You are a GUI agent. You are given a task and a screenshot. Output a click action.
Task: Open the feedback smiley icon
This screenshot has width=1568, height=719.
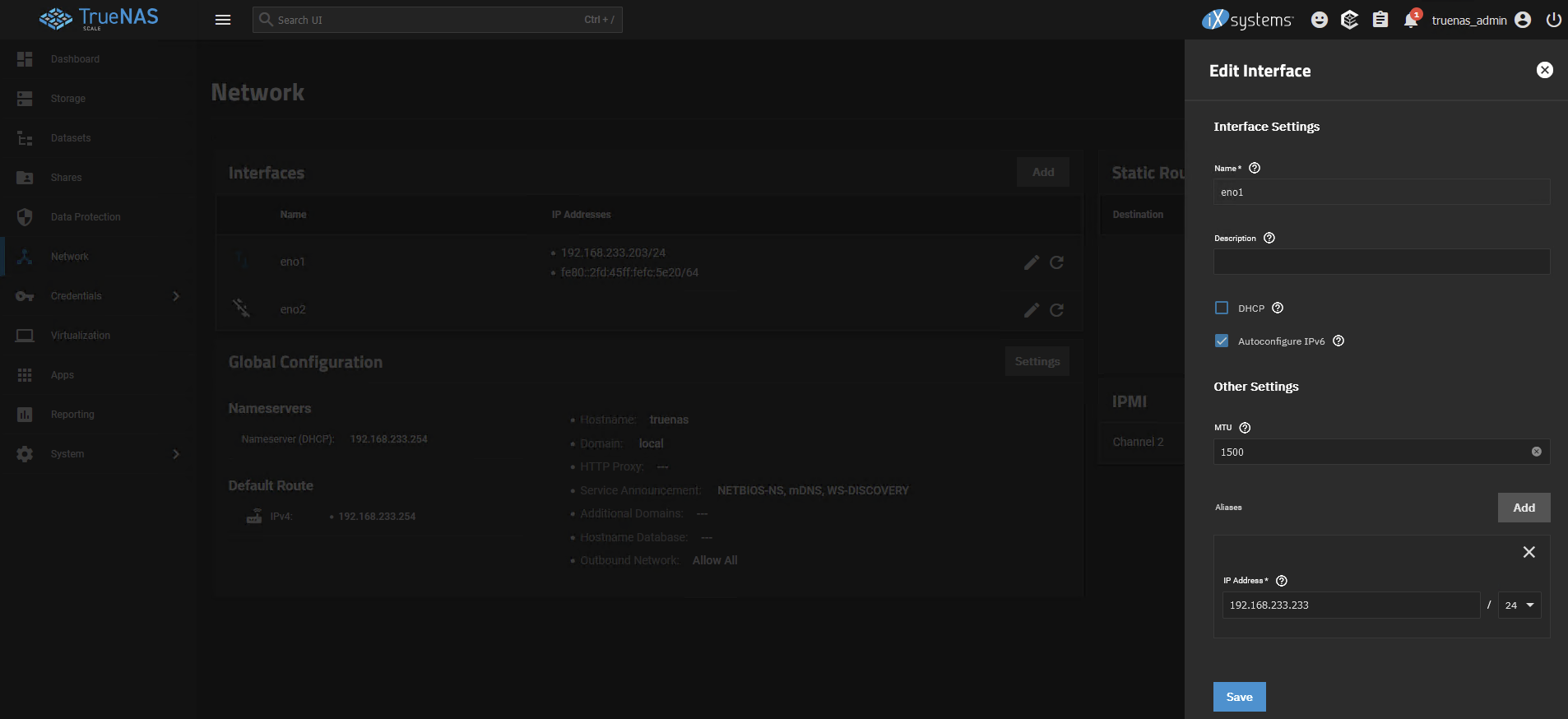pyautogui.click(x=1320, y=20)
